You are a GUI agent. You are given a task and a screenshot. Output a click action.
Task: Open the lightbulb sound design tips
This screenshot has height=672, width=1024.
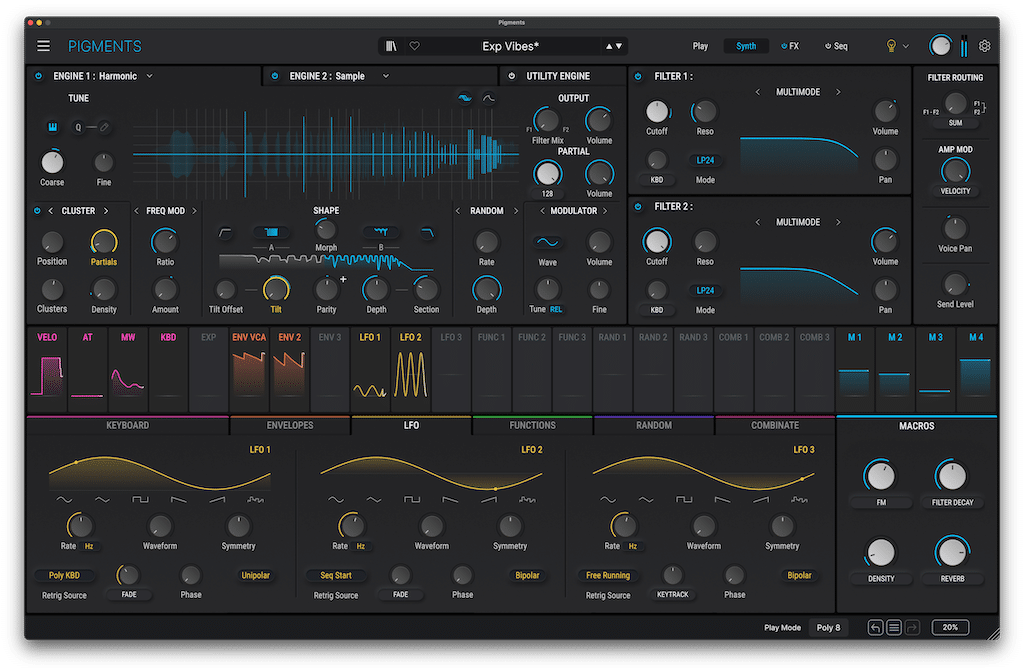pos(891,46)
